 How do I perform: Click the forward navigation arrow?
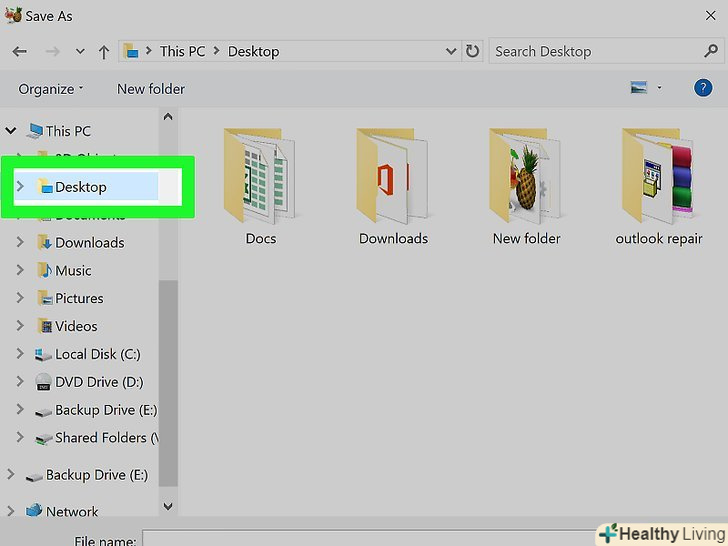[52, 52]
